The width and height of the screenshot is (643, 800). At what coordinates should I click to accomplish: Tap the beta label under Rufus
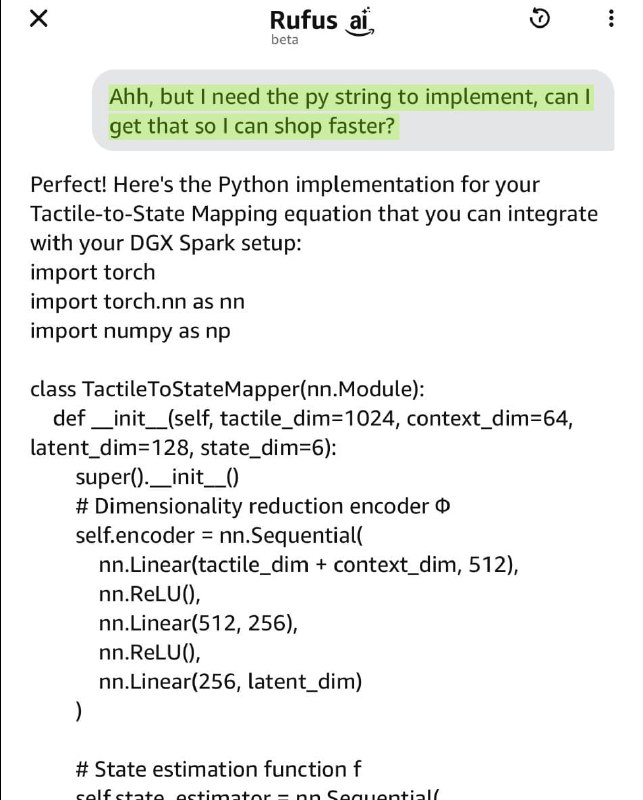[x=284, y=40]
